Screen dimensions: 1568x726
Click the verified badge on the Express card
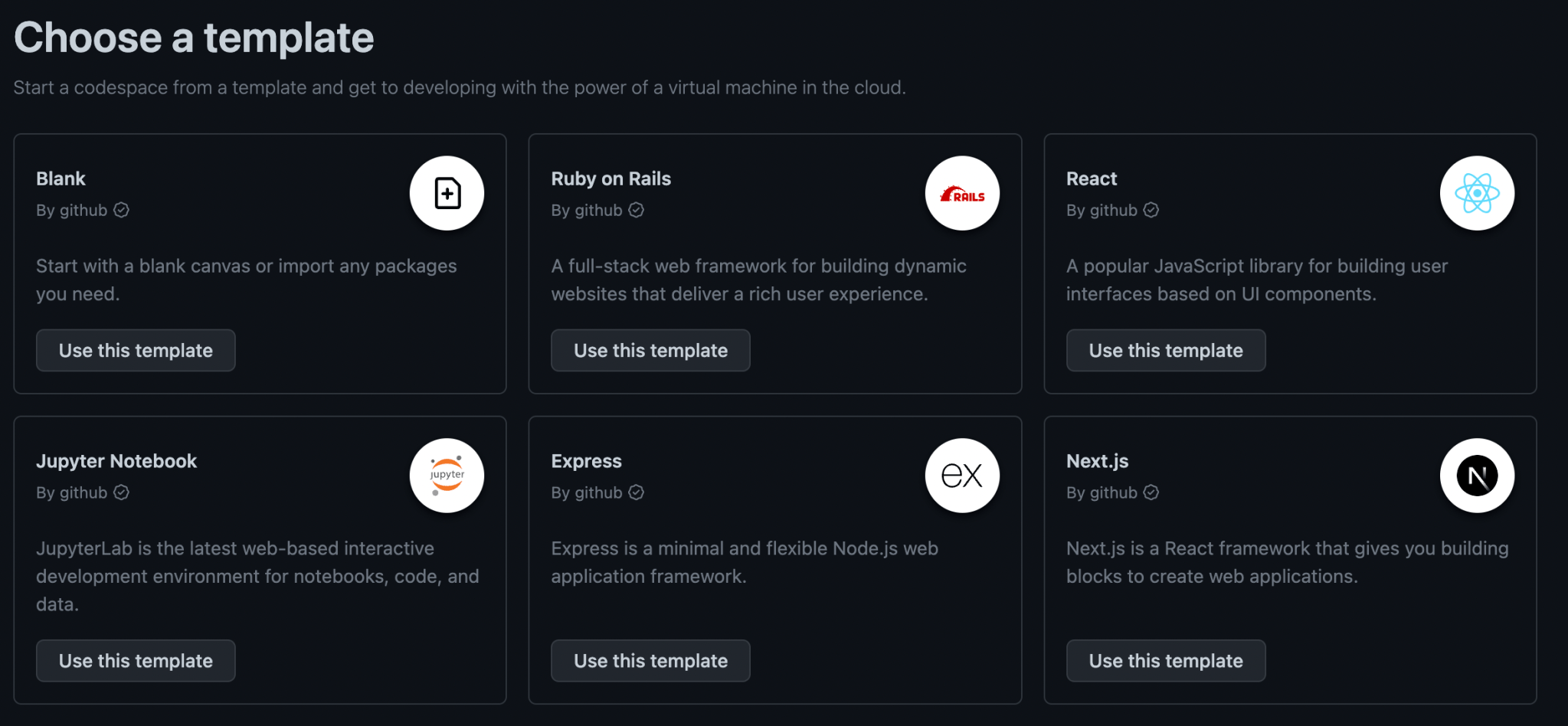(637, 492)
